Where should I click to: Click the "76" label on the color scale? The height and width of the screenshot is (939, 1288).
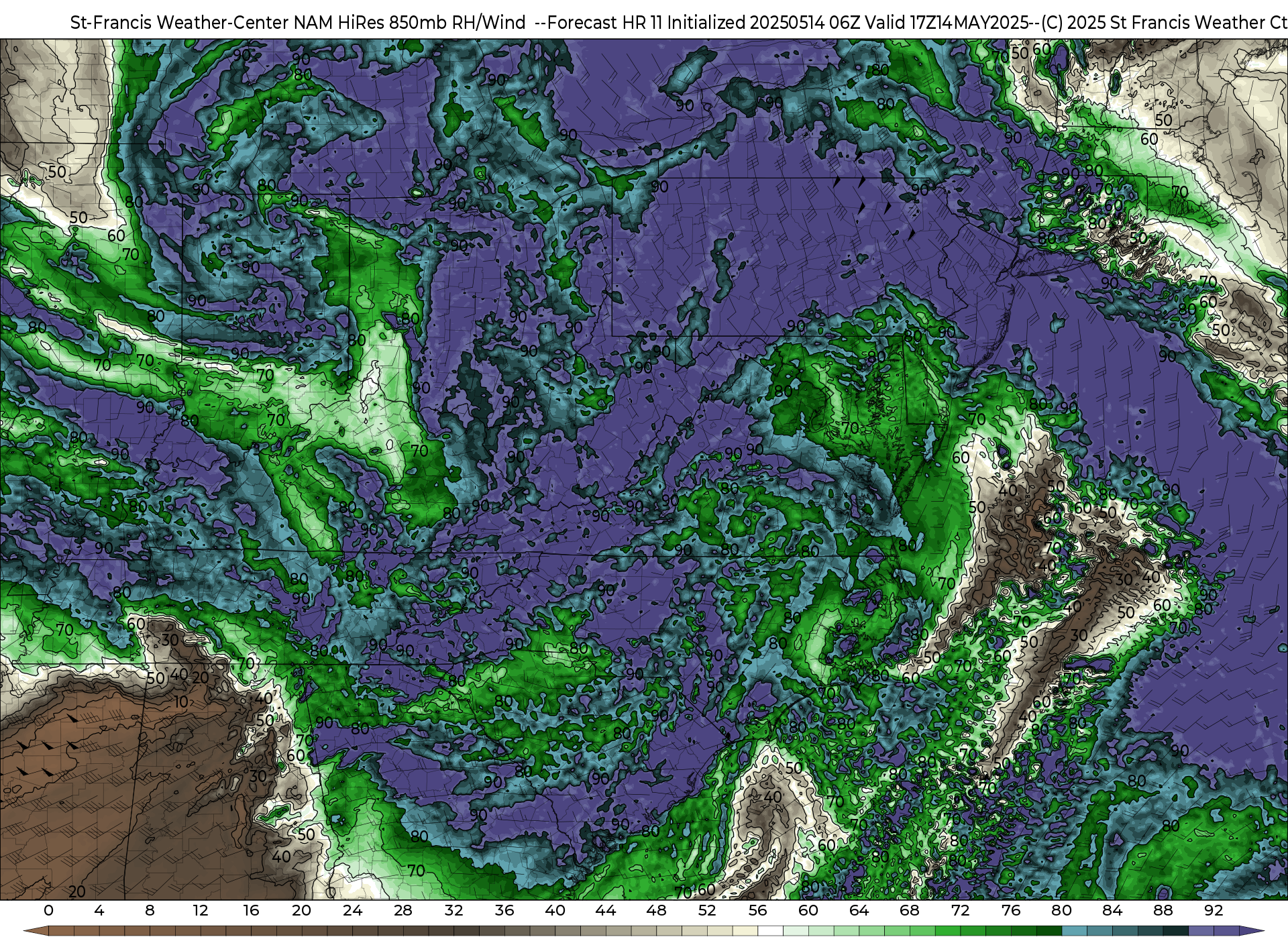1011,911
